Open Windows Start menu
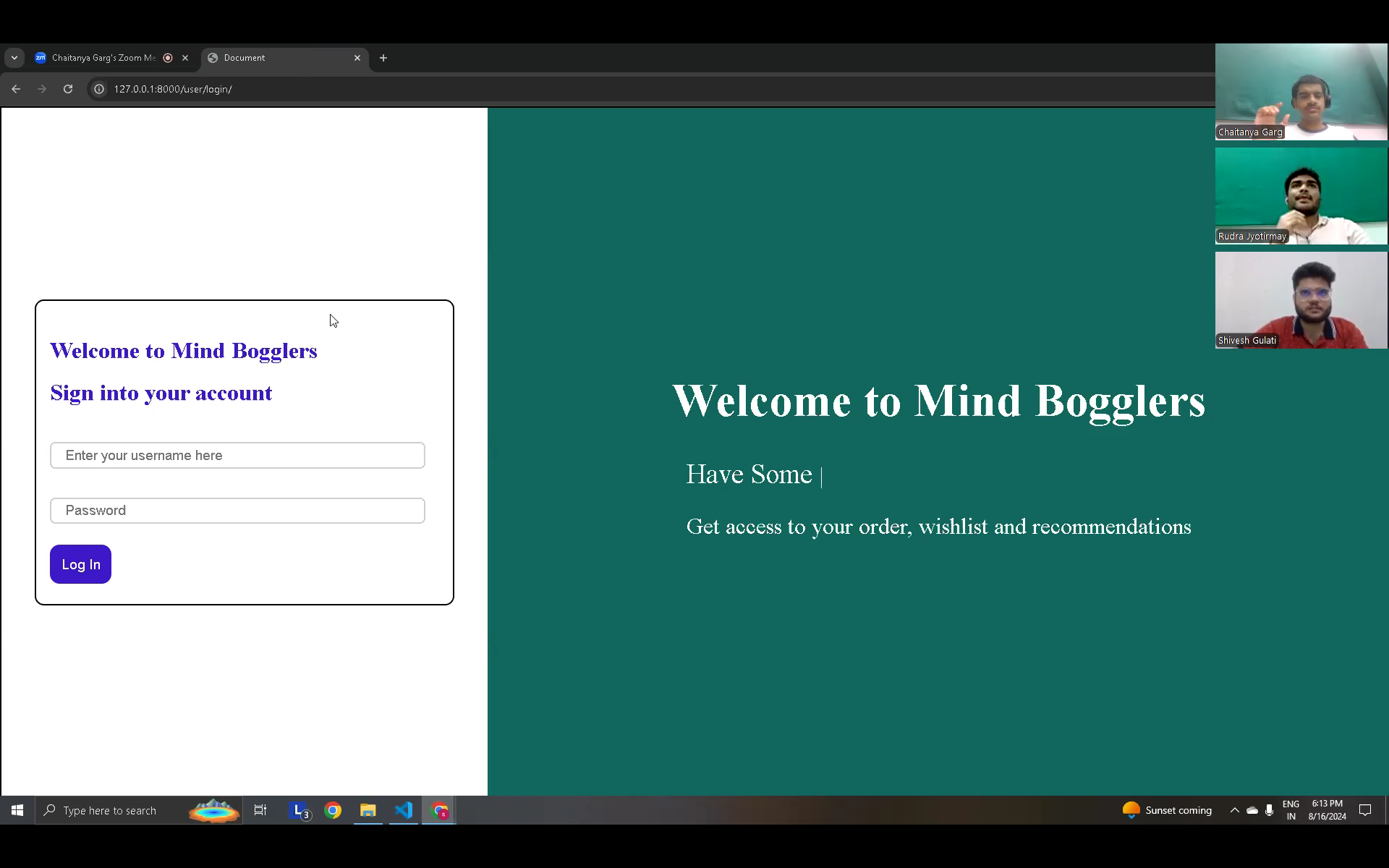The height and width of the screenshot is (868, 1389). pos(17,811)
